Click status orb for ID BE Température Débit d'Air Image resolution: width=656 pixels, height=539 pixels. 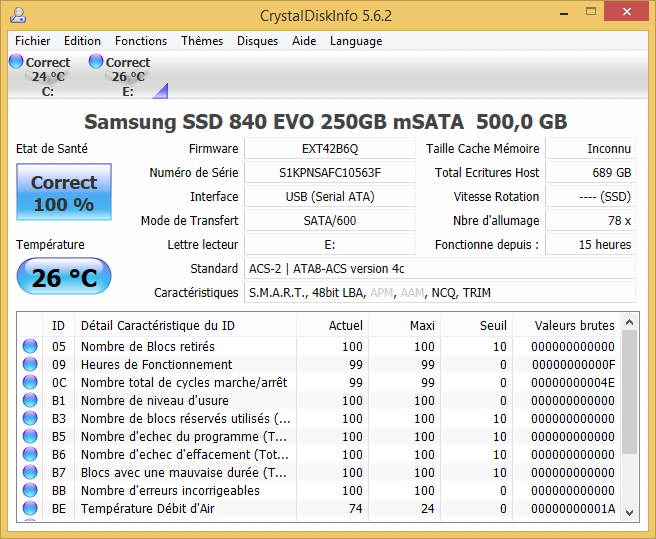click(x=30, y=508)
